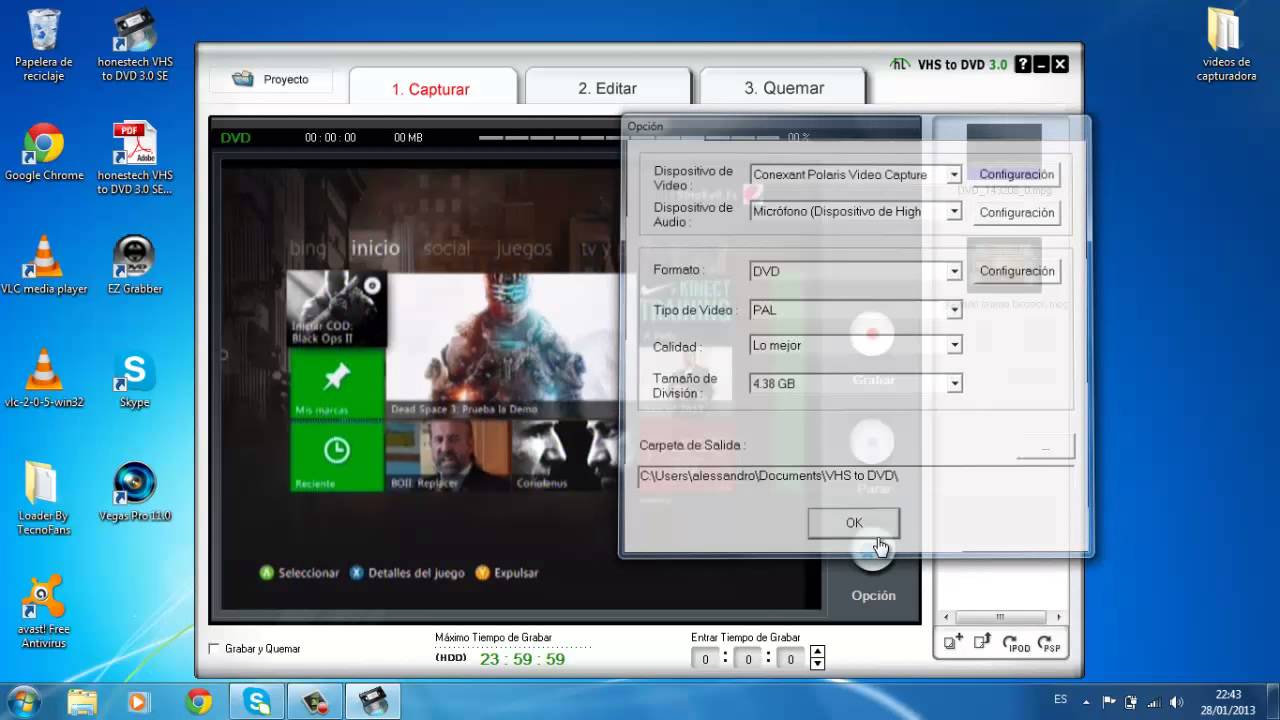Expand the Dispositivo de Audio dropdown
Screen dimensions: 1280x720
coord(954,212)
